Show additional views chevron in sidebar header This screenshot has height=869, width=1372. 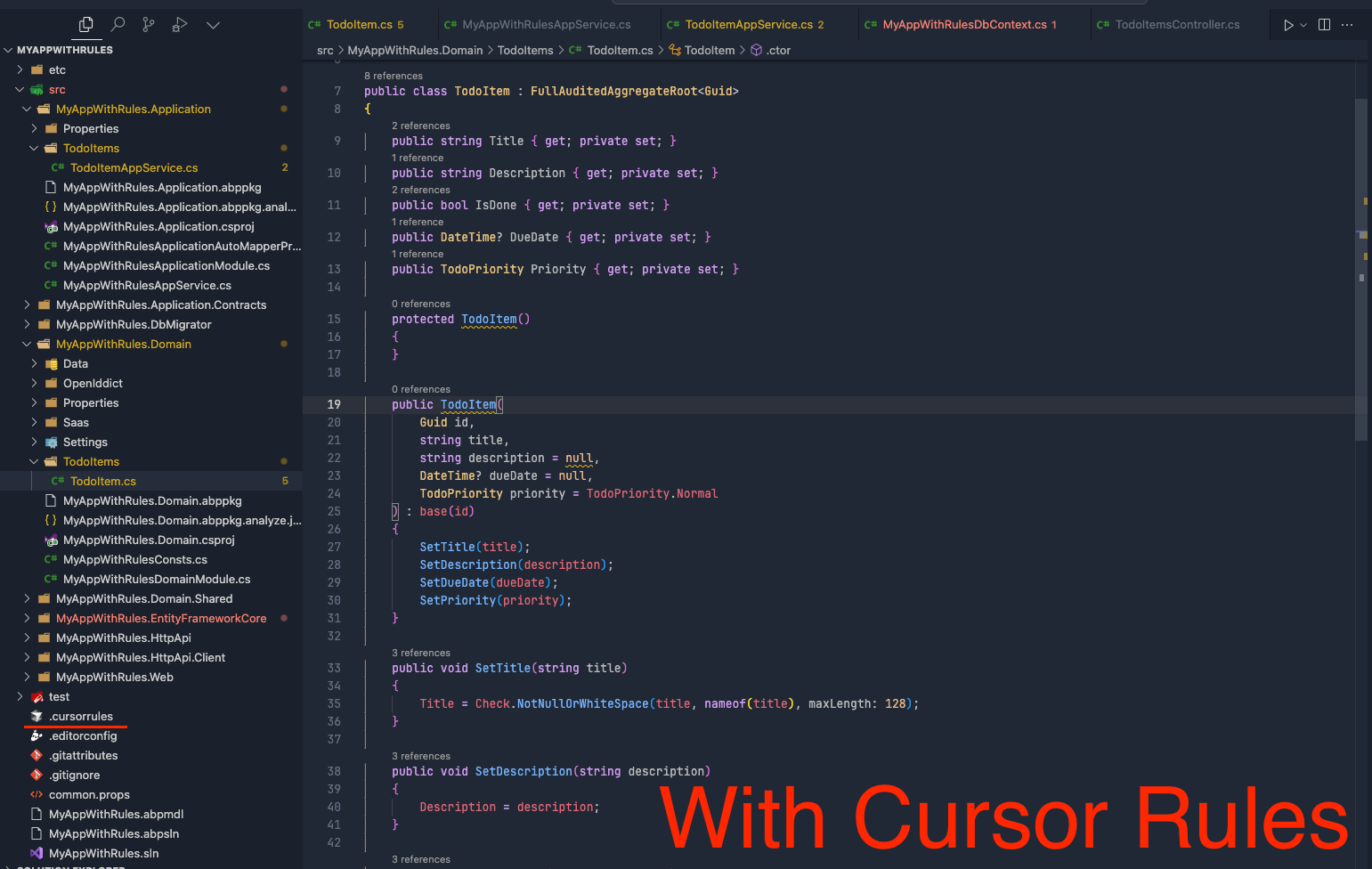pyautogui.click(x=213, y=25)
